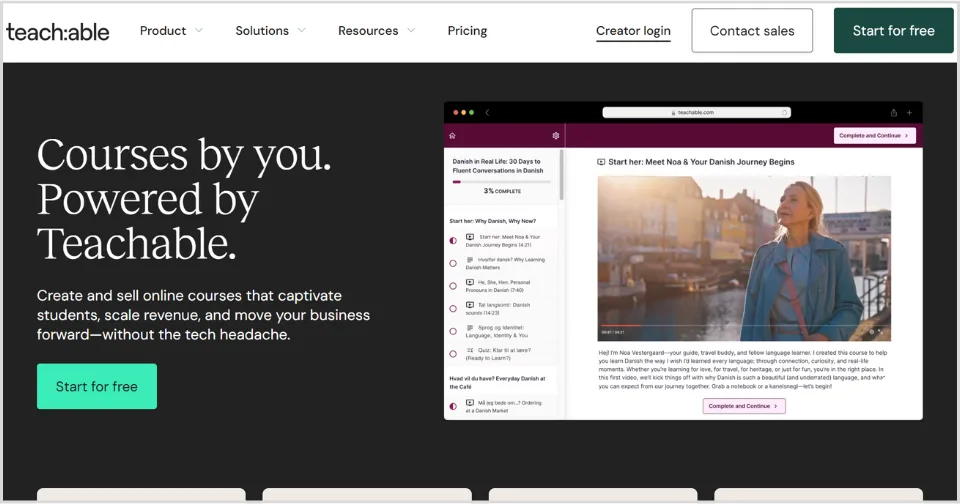Toggle completion circle for 'Quiz: Klar til at lære?'
The height and width of the screenshot is (504, 960).
[453, 354]
